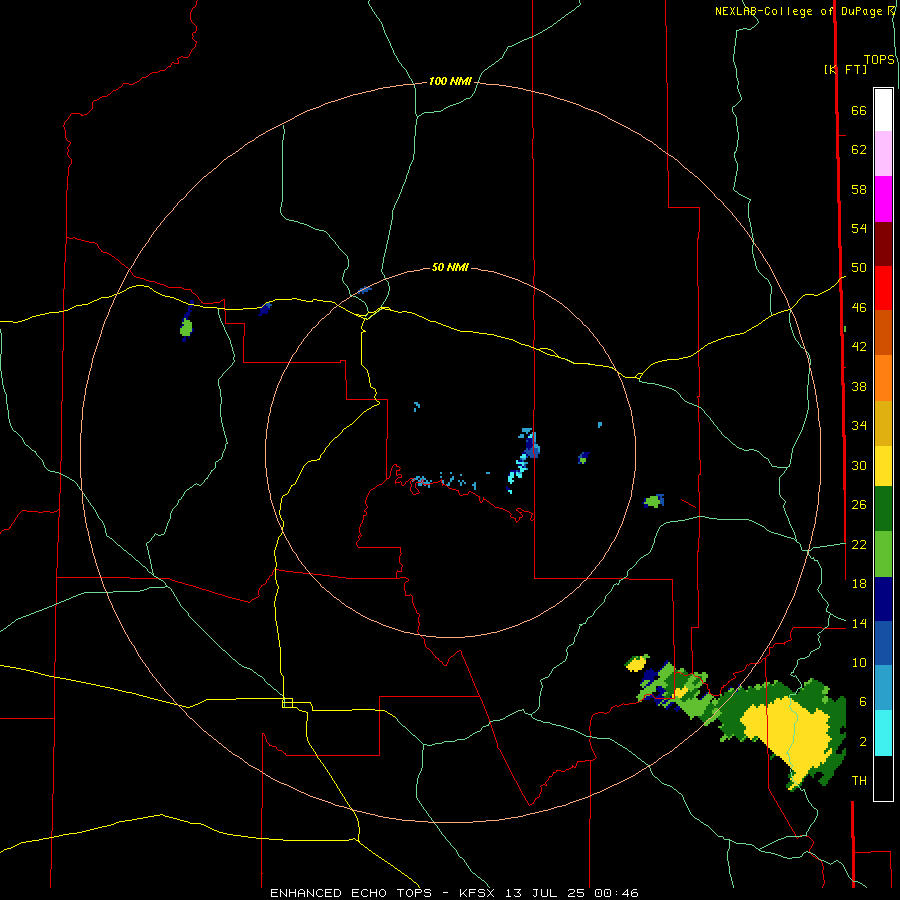This screenshot has width=900, height=900.
Task: Click the 10 value on the scale
Action: [859, 662]
